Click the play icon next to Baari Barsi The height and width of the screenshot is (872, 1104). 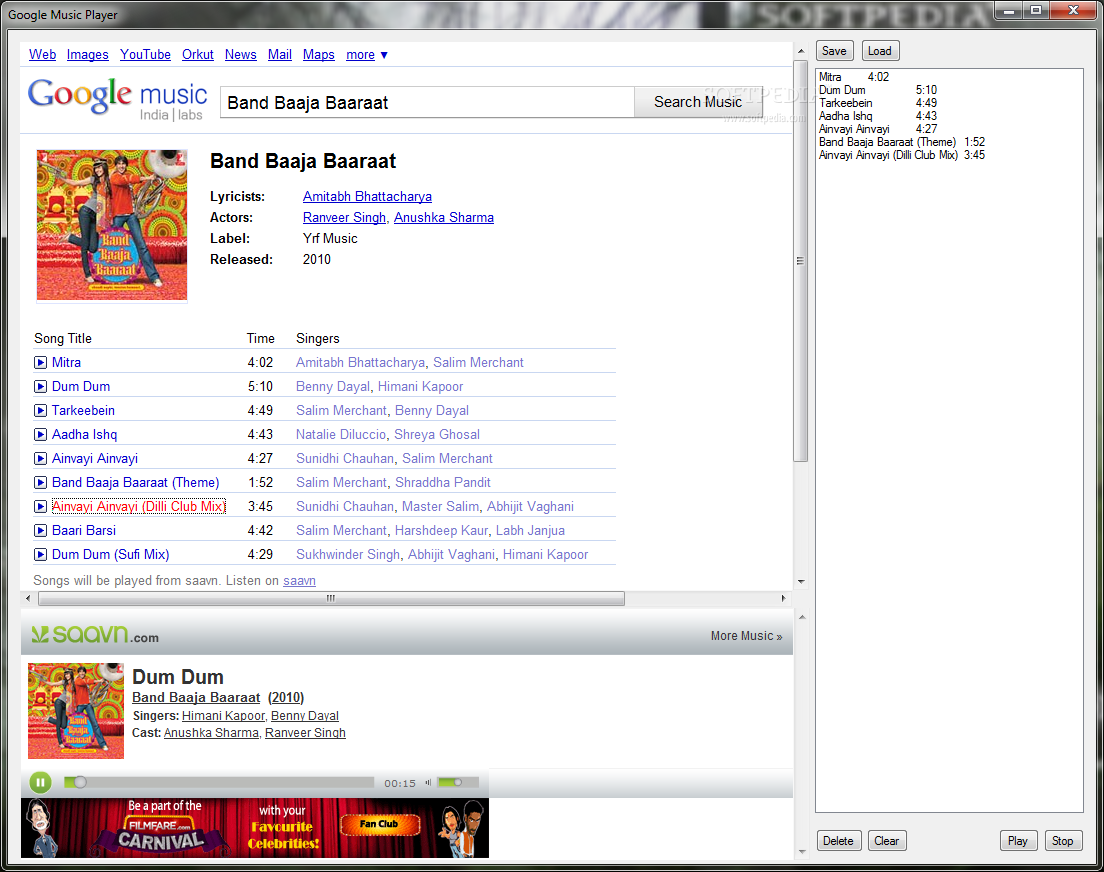coord(41,530)
